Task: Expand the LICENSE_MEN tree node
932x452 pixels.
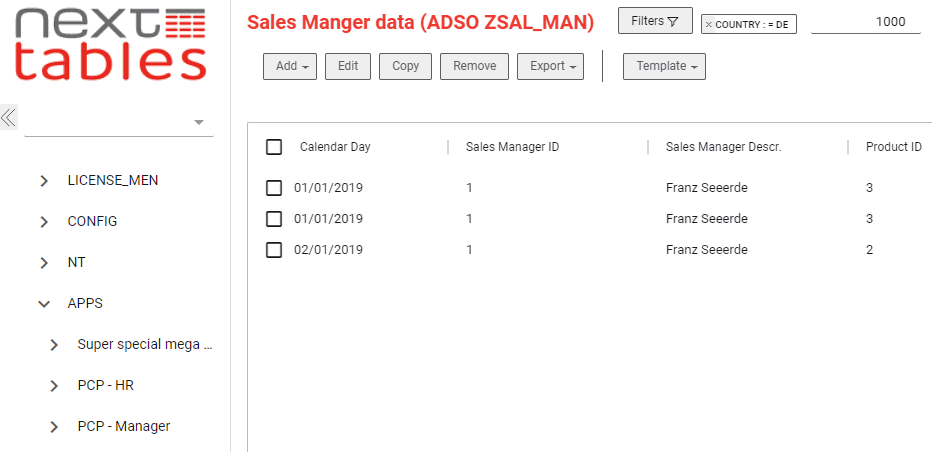Action: [43, 181]
